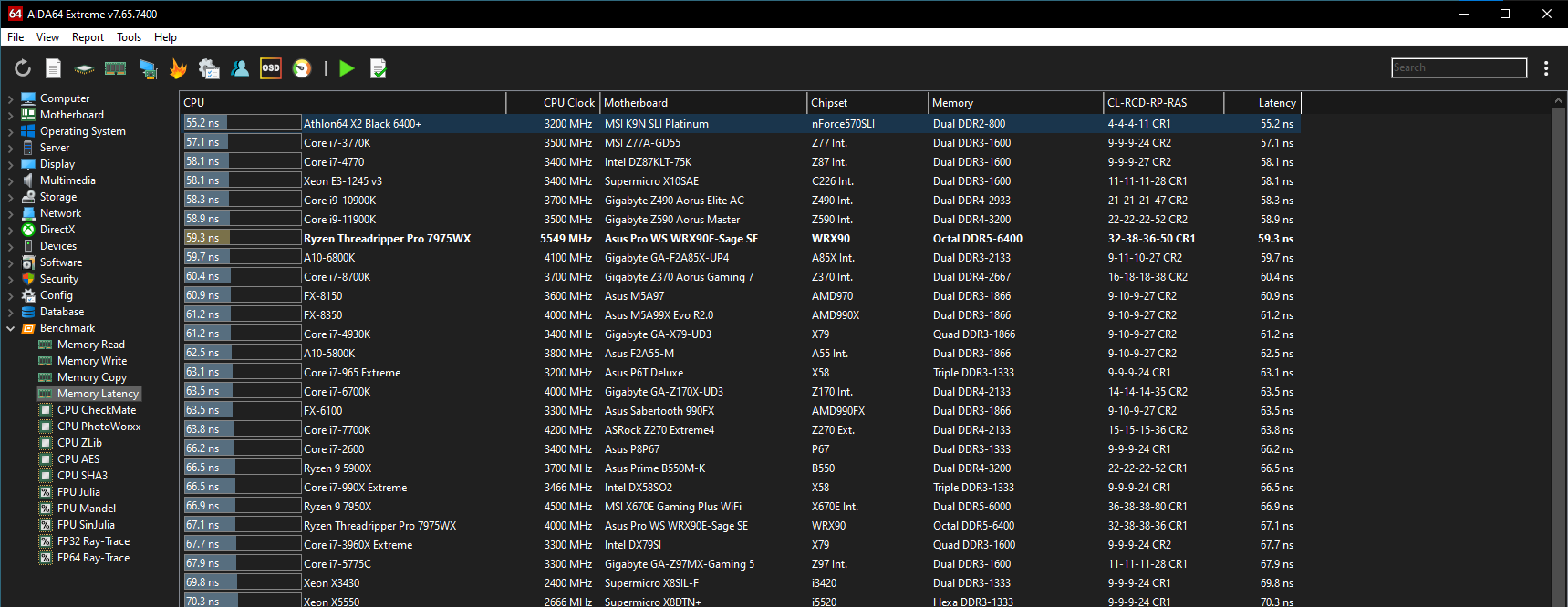Open the Tools menu

pyautogui.click(x=129, y=37)
